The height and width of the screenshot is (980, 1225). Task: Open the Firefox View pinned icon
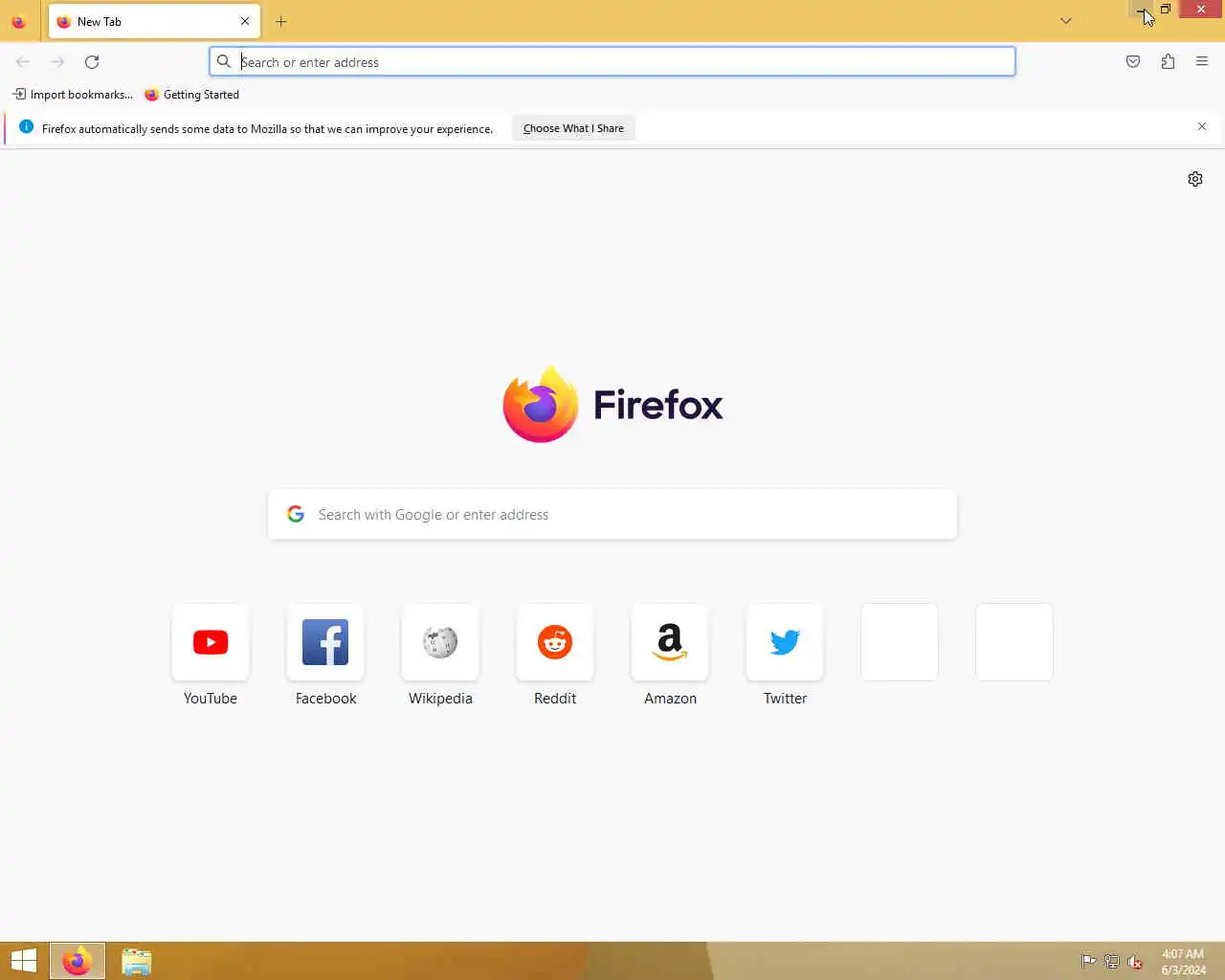click(x=18, y=21)
